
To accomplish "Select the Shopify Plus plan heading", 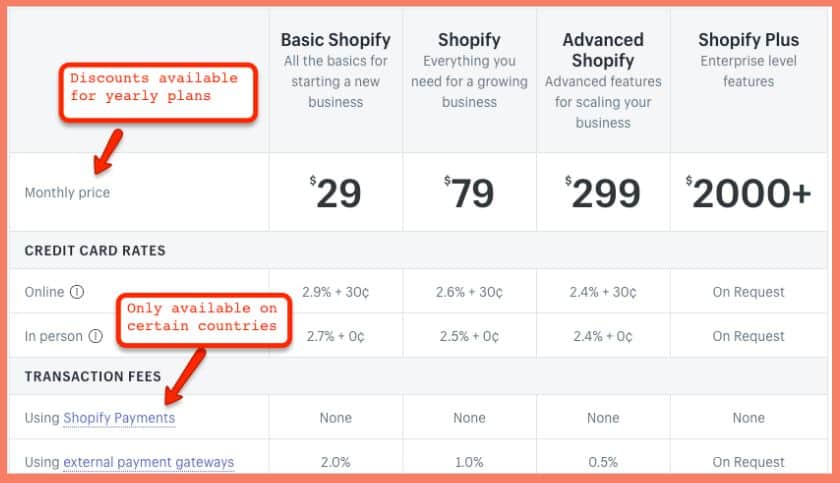I will [x=748, y=41].
